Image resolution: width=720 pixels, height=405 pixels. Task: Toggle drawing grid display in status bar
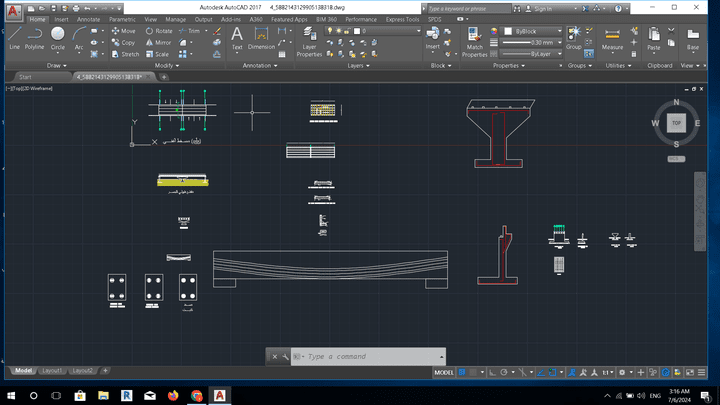click(462, 372)
